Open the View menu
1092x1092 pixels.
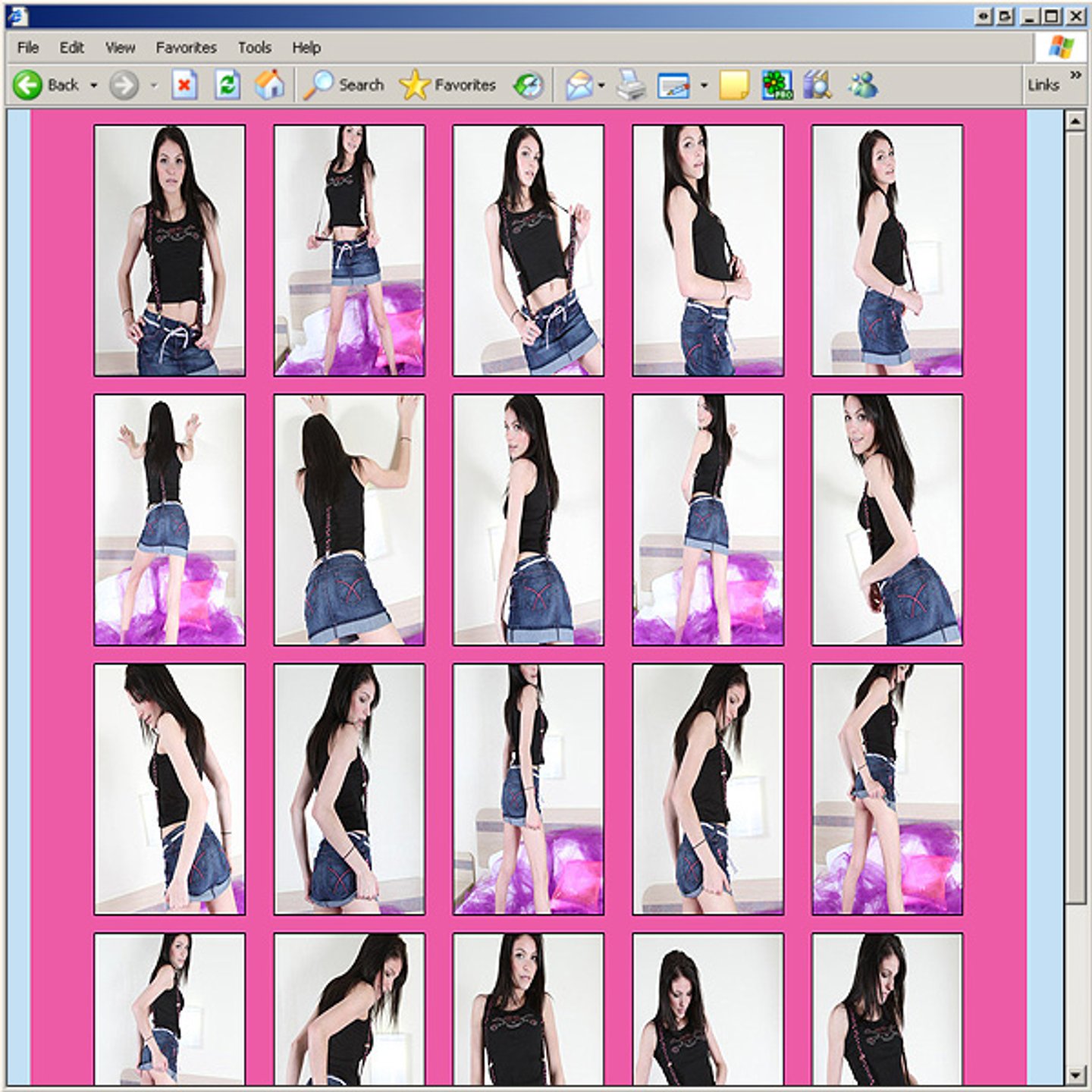pyautogui.click(x=120, y=48)
